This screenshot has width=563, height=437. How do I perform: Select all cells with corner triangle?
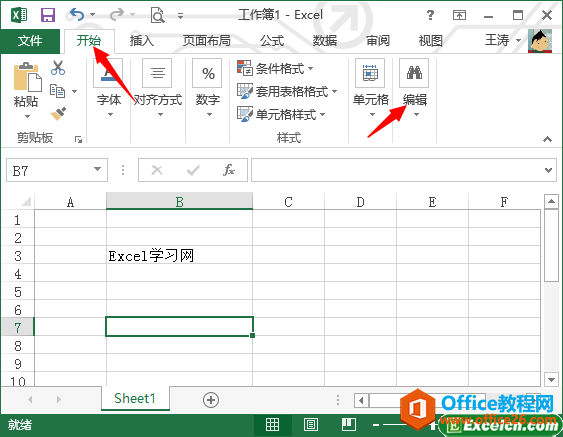26,201
